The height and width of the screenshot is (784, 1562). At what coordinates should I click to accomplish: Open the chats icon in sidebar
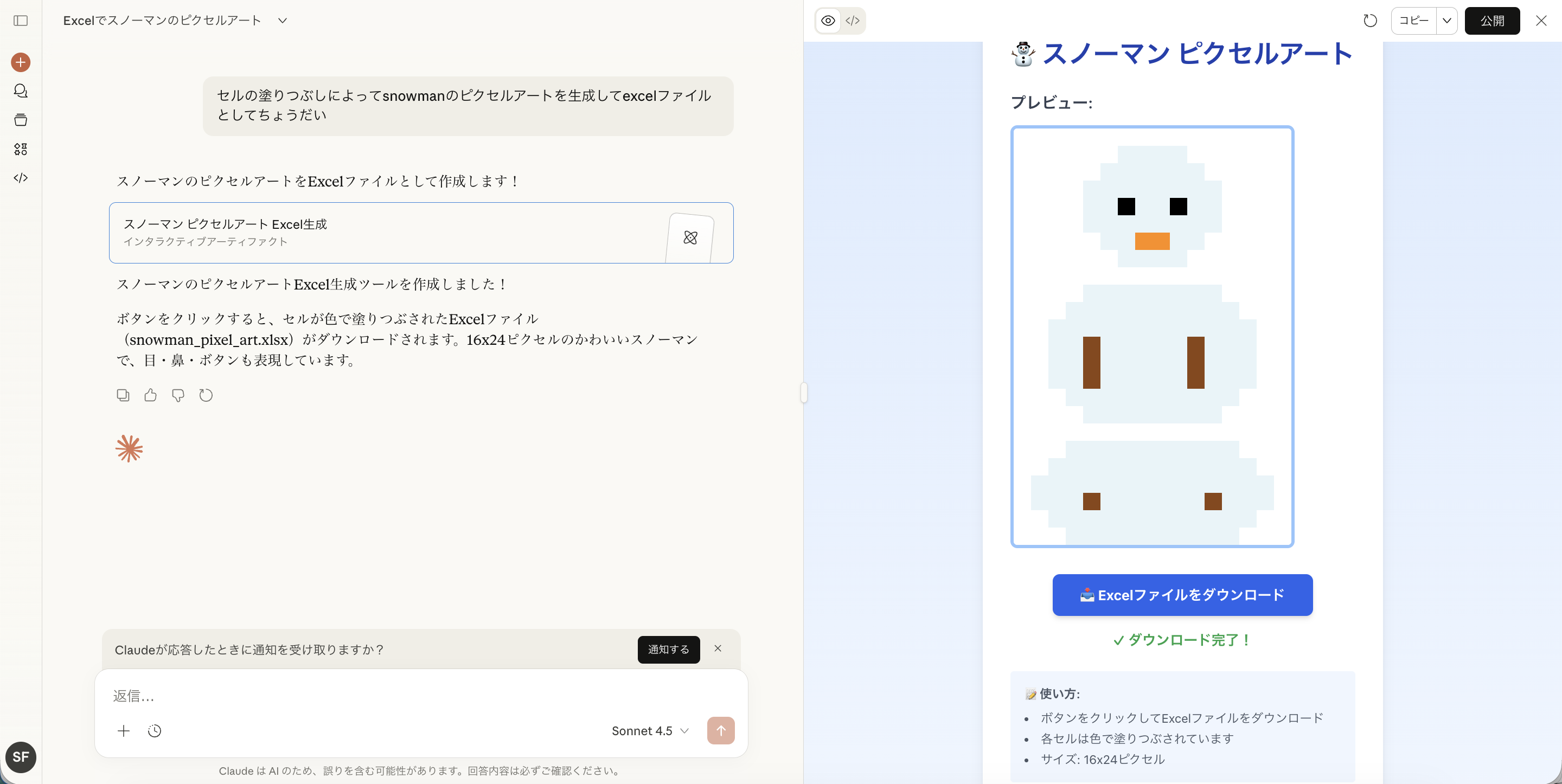21,91
